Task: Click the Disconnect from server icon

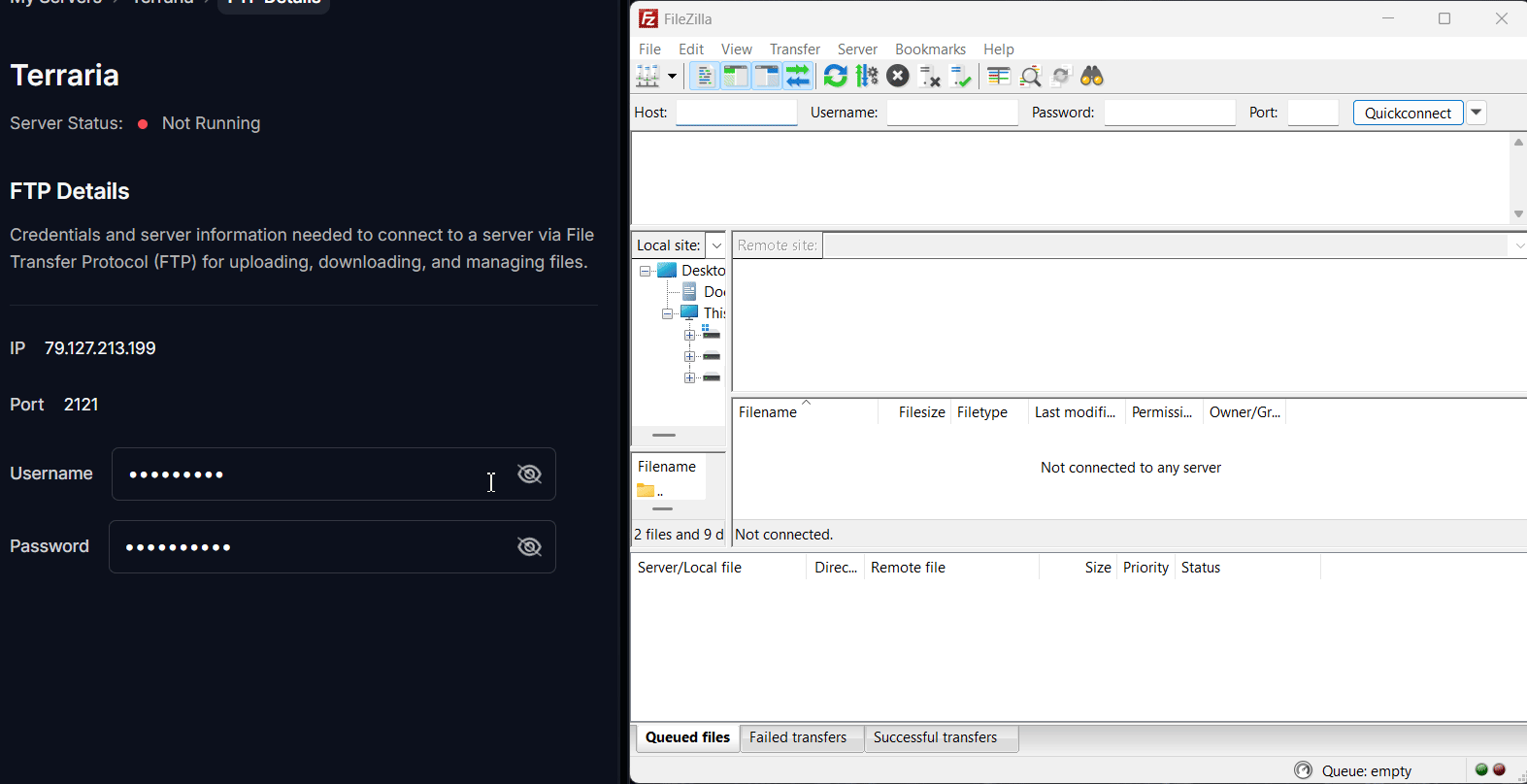Action: (929, 76)
